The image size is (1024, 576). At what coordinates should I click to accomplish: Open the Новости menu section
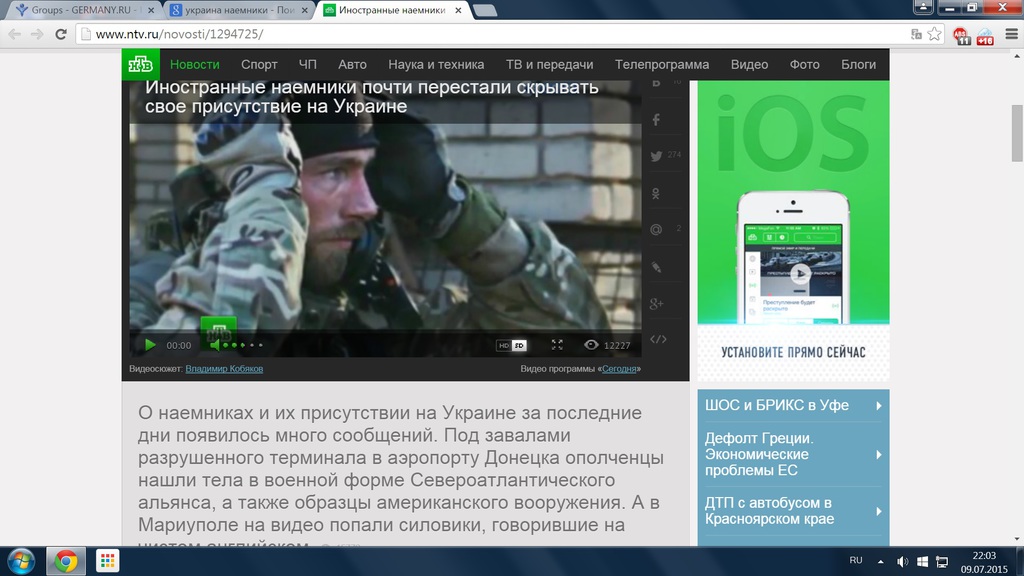point(195,65)
